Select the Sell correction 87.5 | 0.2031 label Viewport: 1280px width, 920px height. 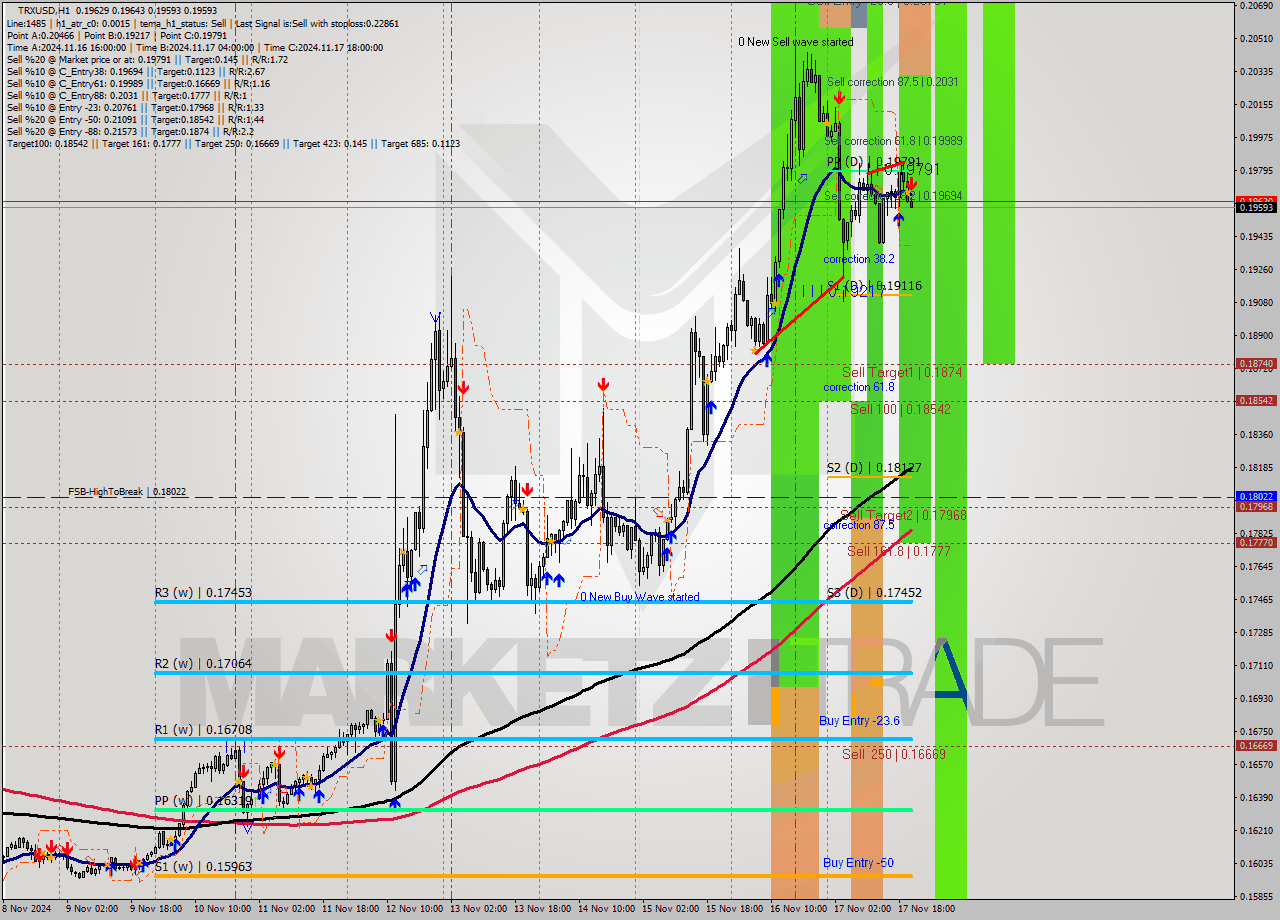tap(893, 82)
